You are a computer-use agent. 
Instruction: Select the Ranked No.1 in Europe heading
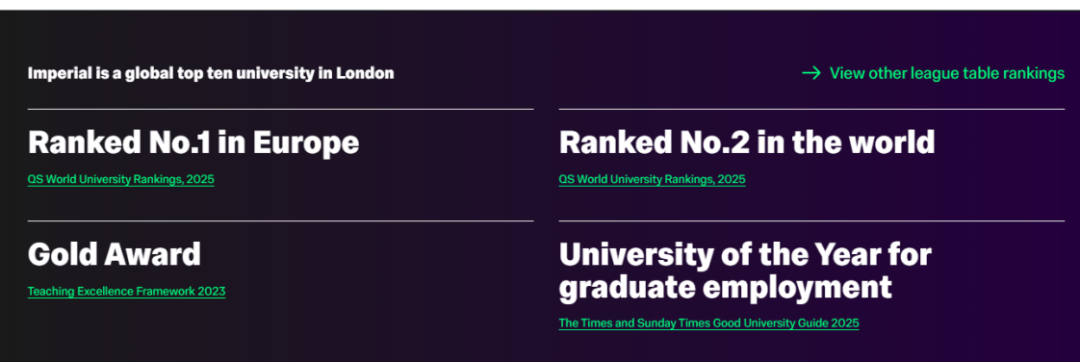[x=194, y=142]
